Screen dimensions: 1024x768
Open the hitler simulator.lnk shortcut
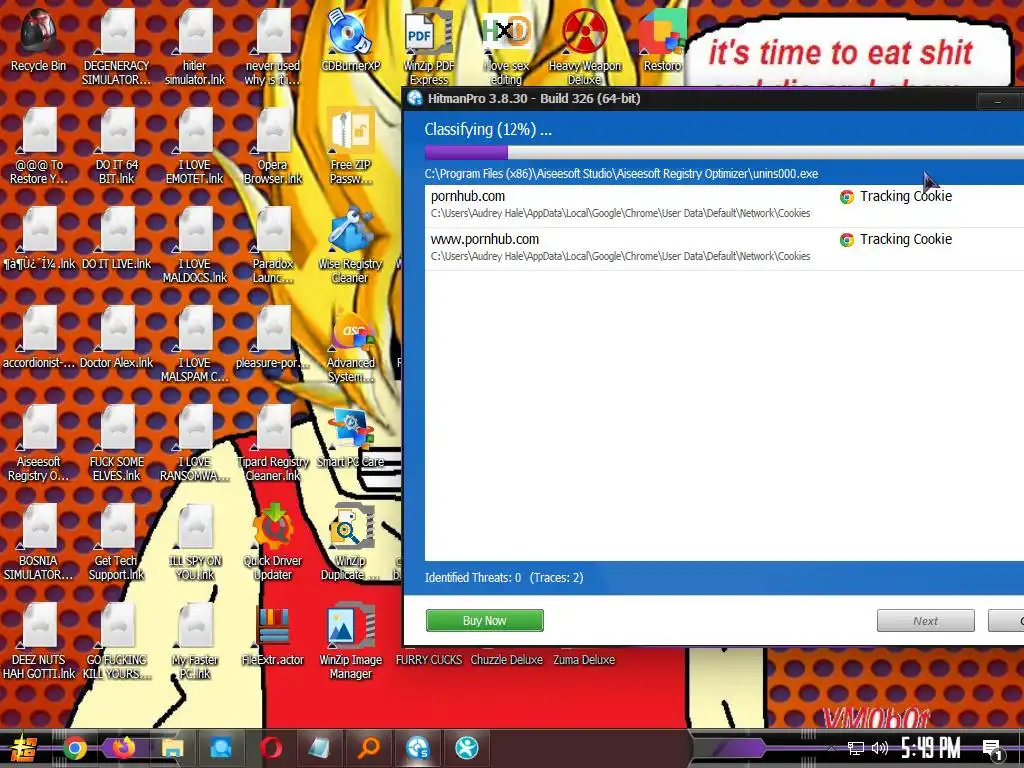click(x=195, y=47)
